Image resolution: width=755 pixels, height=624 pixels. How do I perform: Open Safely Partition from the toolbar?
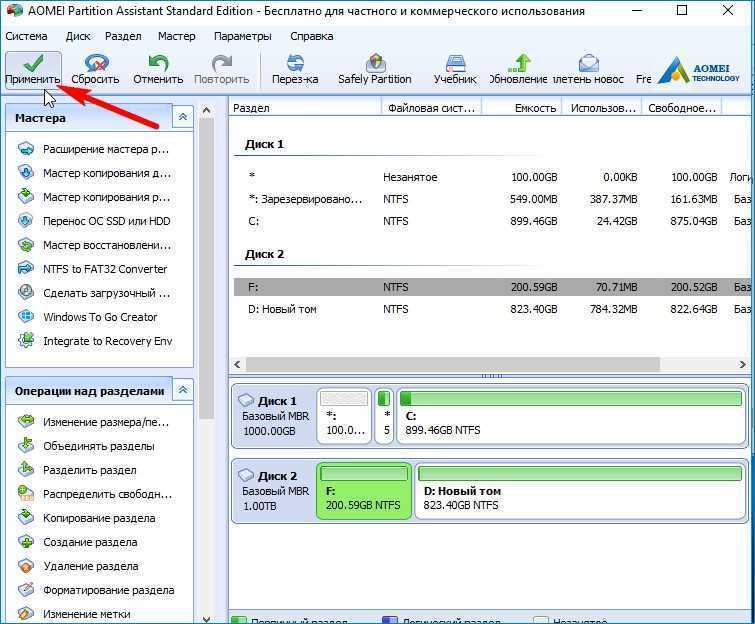pyautogui.click(x=375, y=70)
